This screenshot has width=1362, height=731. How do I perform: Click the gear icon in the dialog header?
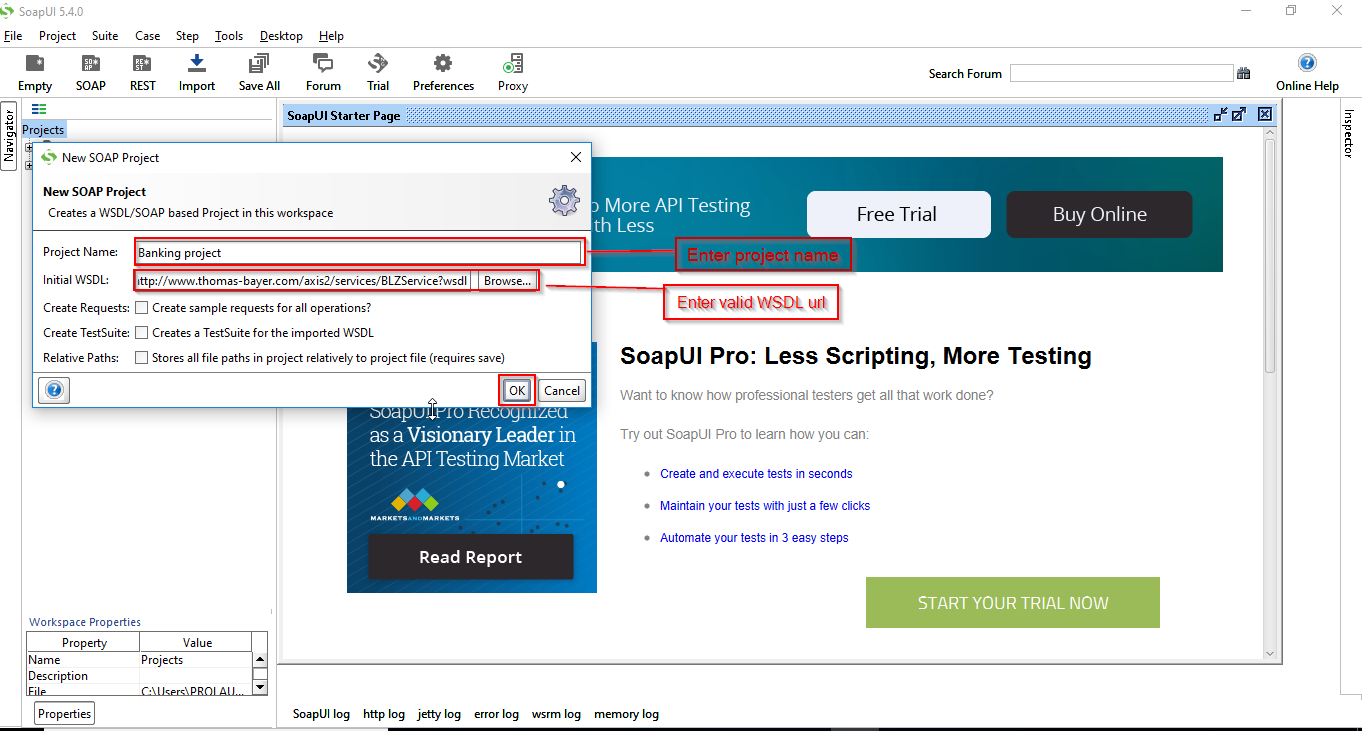[564, 200]
